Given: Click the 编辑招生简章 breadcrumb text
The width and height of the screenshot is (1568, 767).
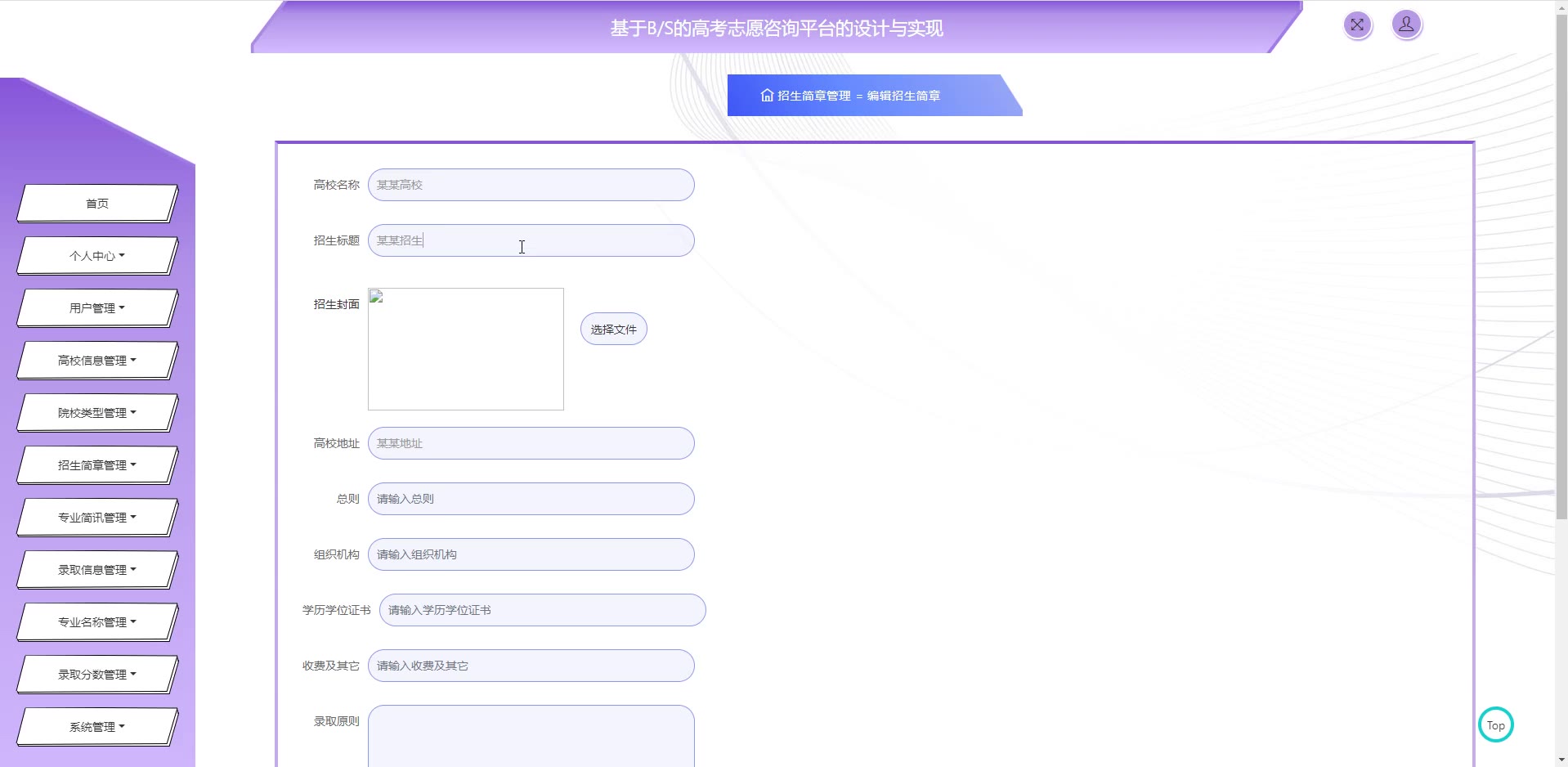Looking at the screenshot, I should tap(904, 96).
